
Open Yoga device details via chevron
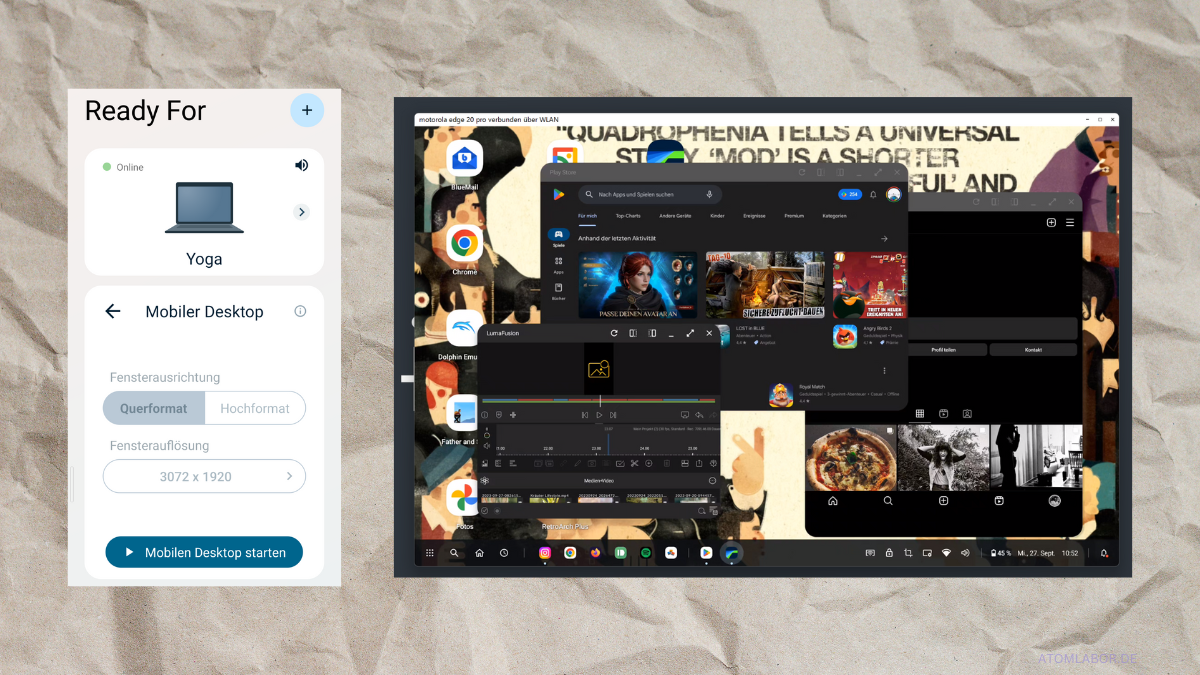coord(301,212)
